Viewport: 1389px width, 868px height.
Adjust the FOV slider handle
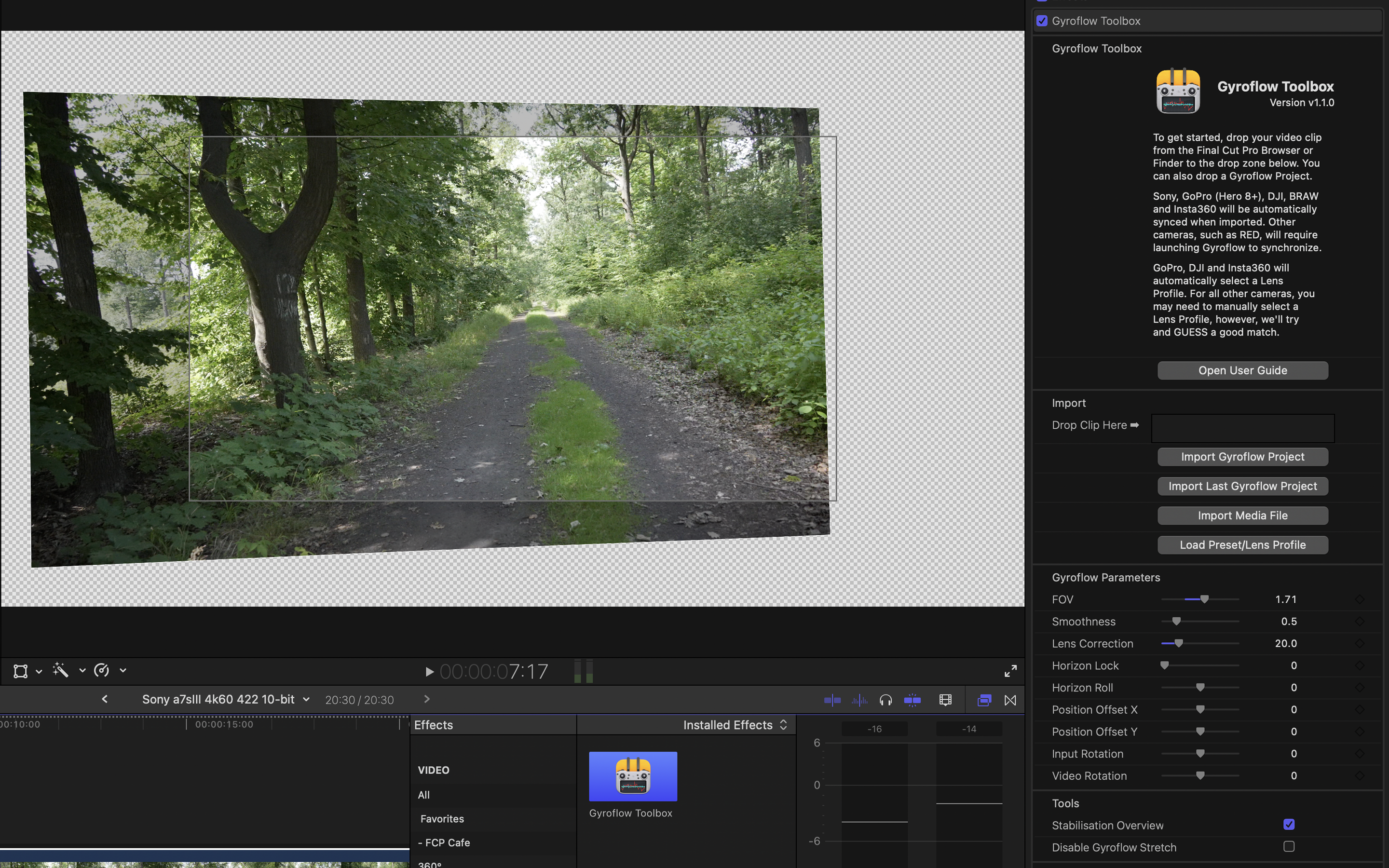1204,599
